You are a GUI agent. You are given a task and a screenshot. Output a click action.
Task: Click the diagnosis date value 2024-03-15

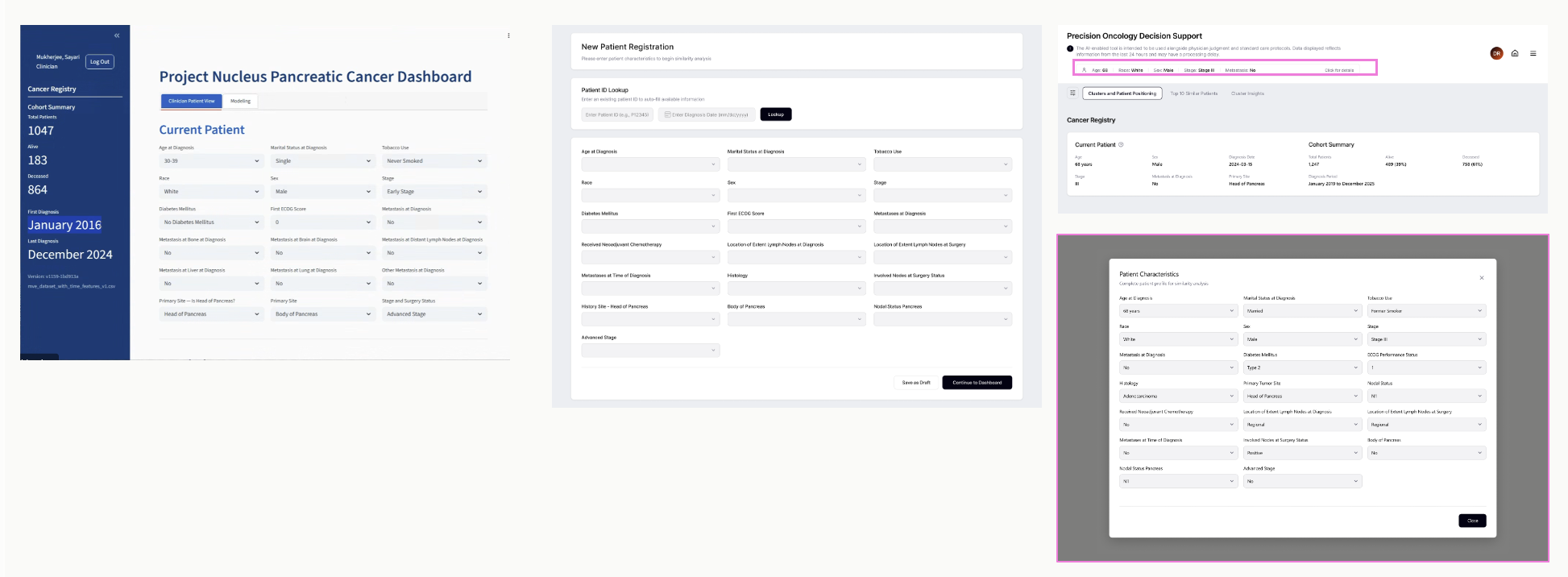pyautogui.click(x=1241, y=164)
